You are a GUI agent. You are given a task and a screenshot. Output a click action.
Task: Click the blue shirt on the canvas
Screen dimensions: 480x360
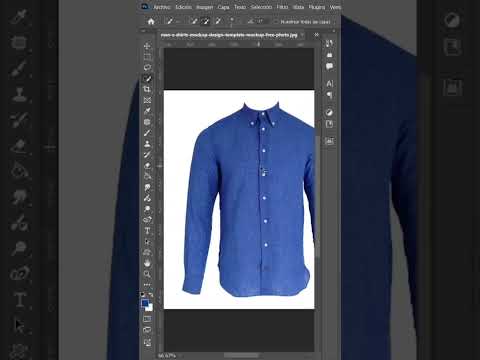[x=248, y=200]
